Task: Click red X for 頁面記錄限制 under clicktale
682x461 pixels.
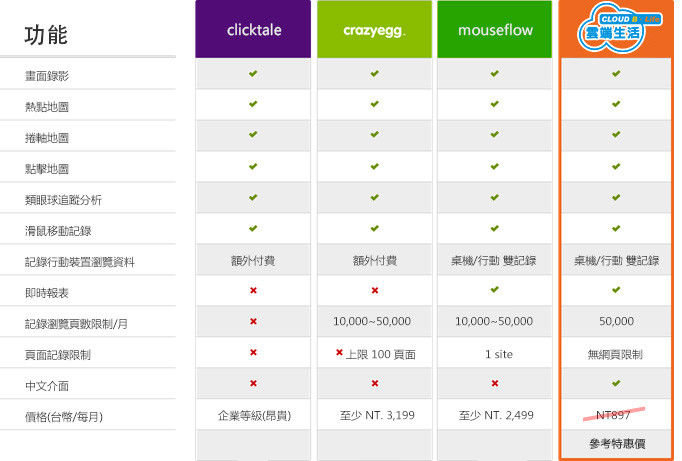Action: [x=254, y=352]
